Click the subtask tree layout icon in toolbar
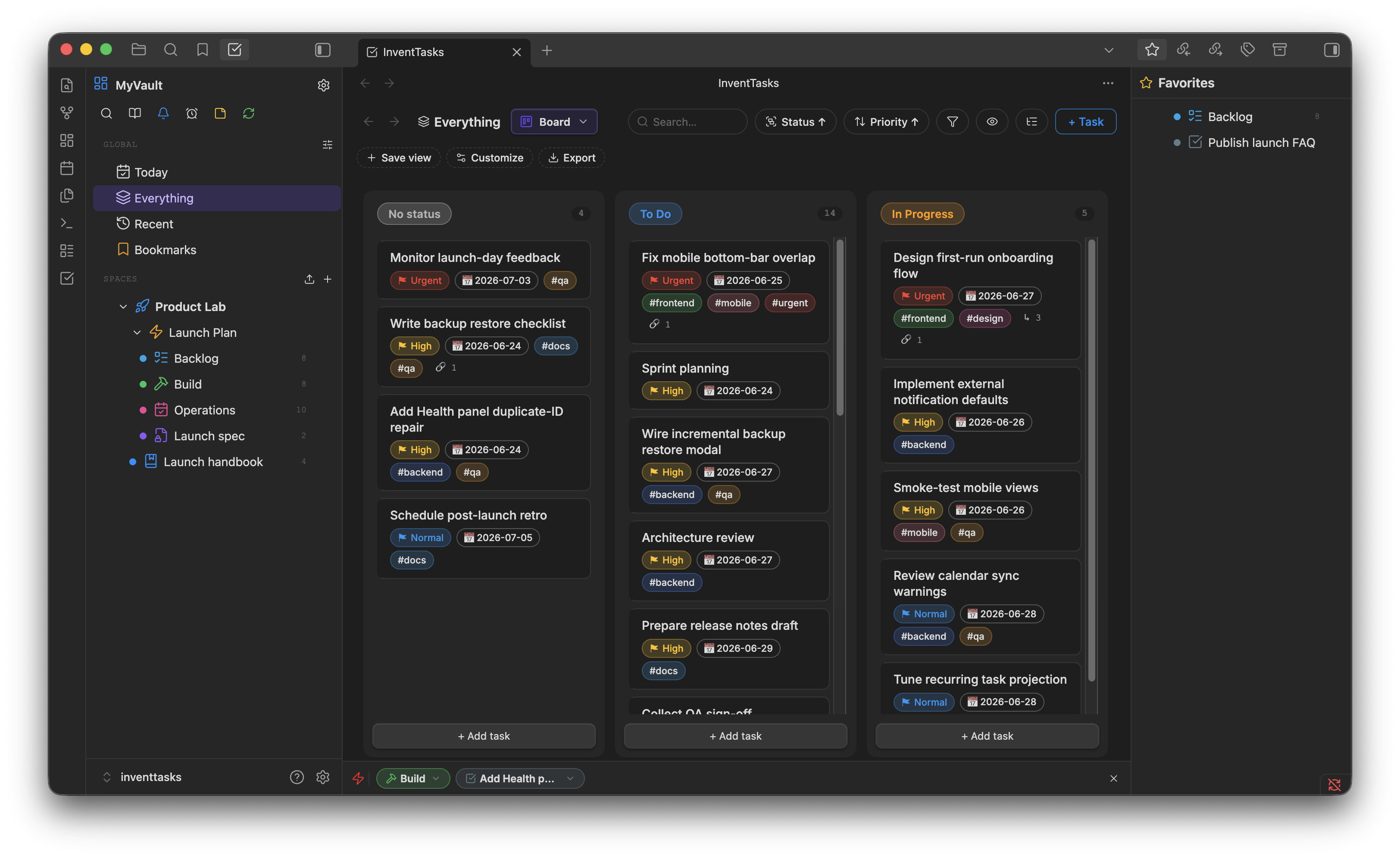Screen dimensions: 1400x859 coord(1031,121)
